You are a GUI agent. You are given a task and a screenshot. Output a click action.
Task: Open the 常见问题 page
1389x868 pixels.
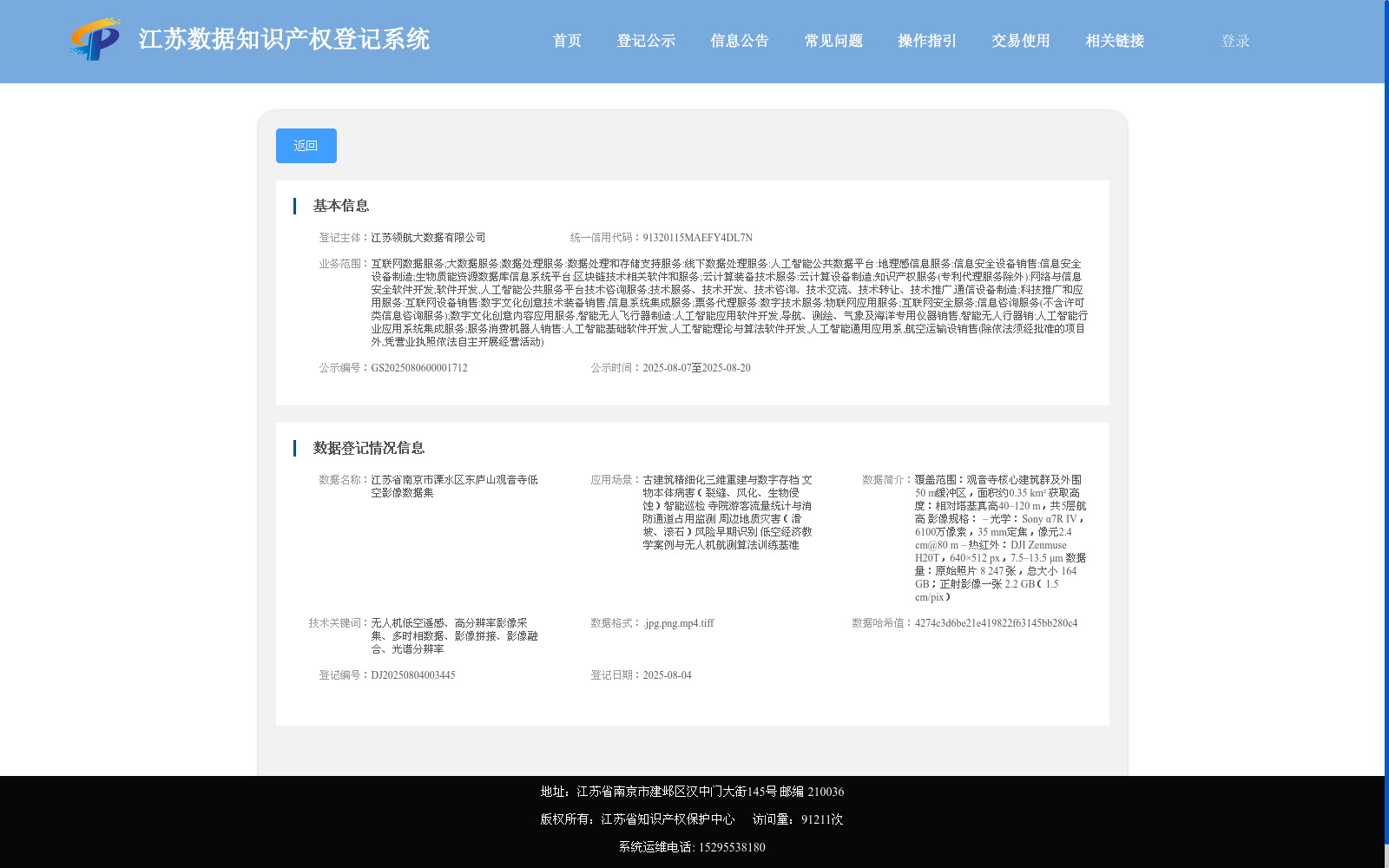pyautogui.click(x=832, y=40)
